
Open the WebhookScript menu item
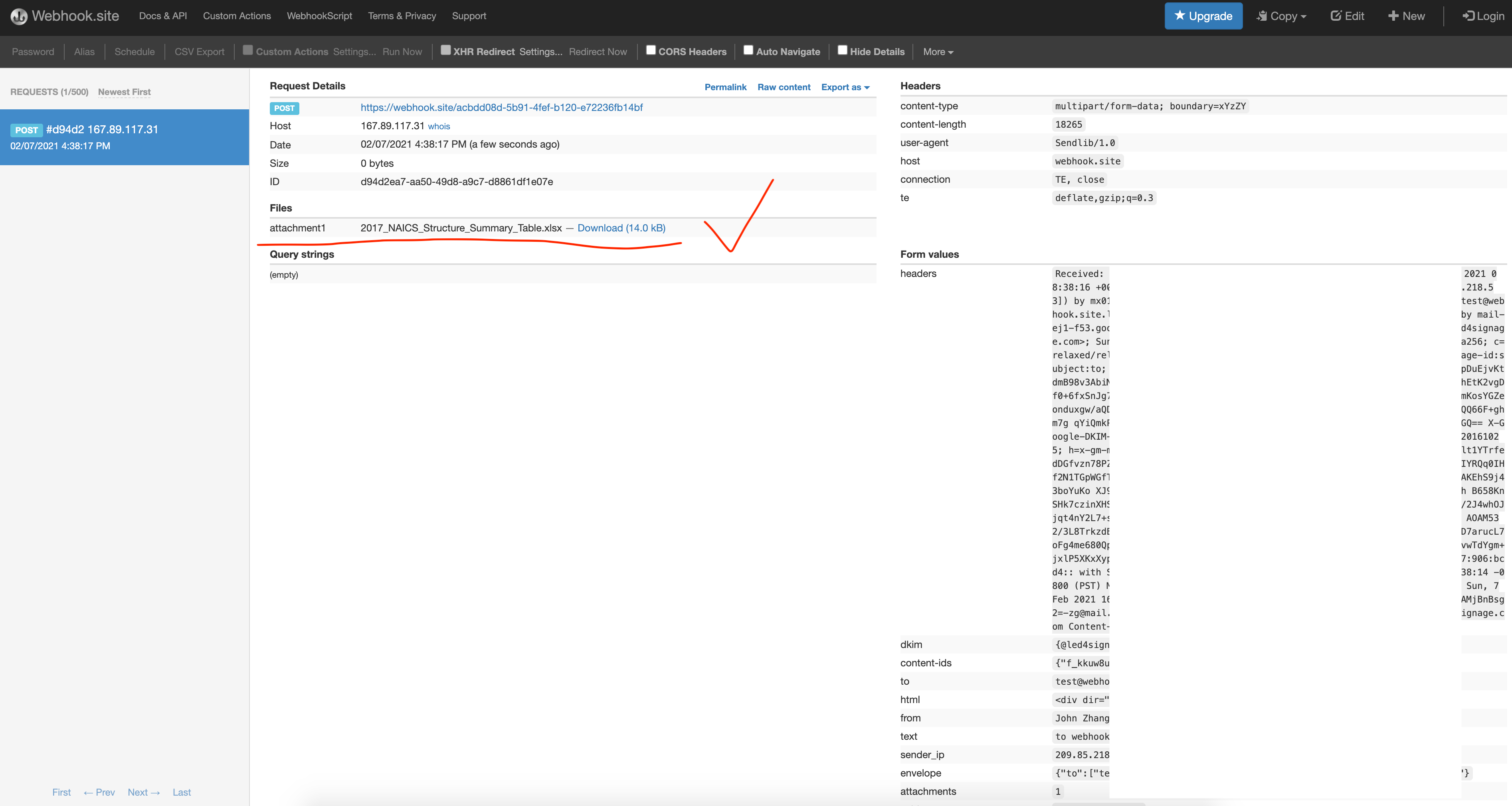point(319,16)
